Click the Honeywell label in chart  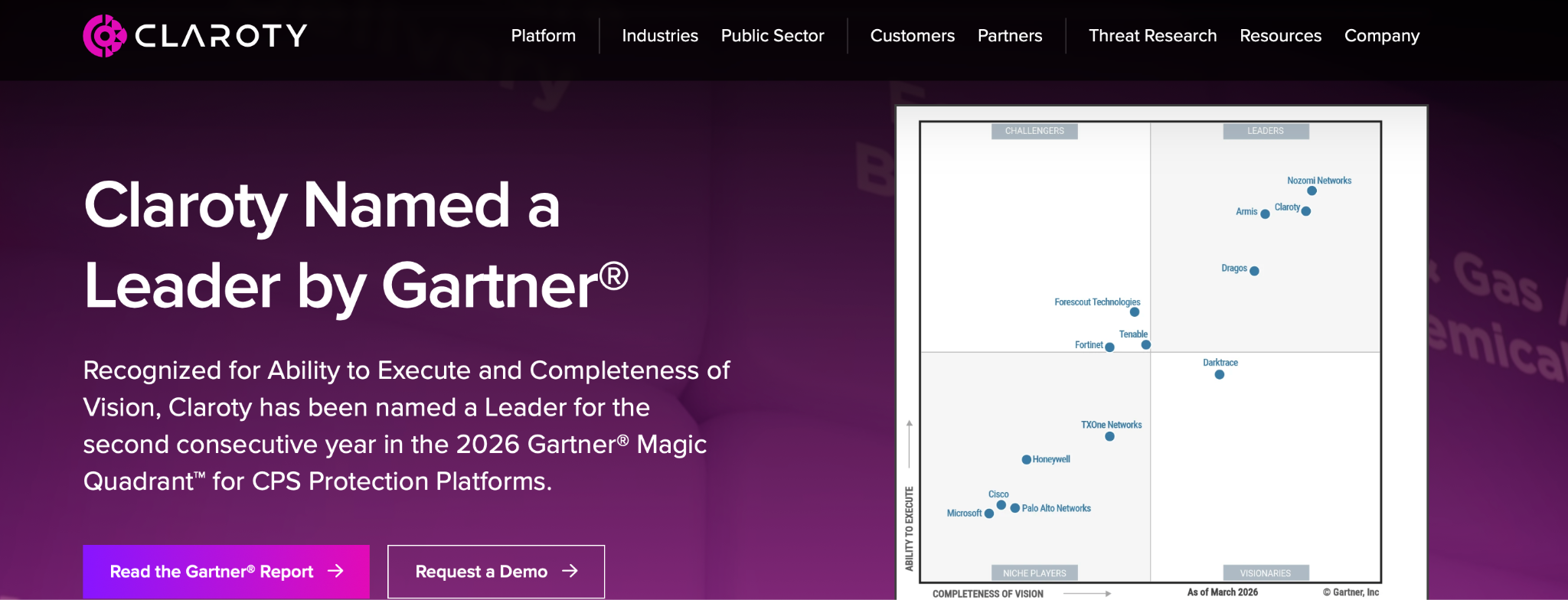click(x=1051, y=459)
